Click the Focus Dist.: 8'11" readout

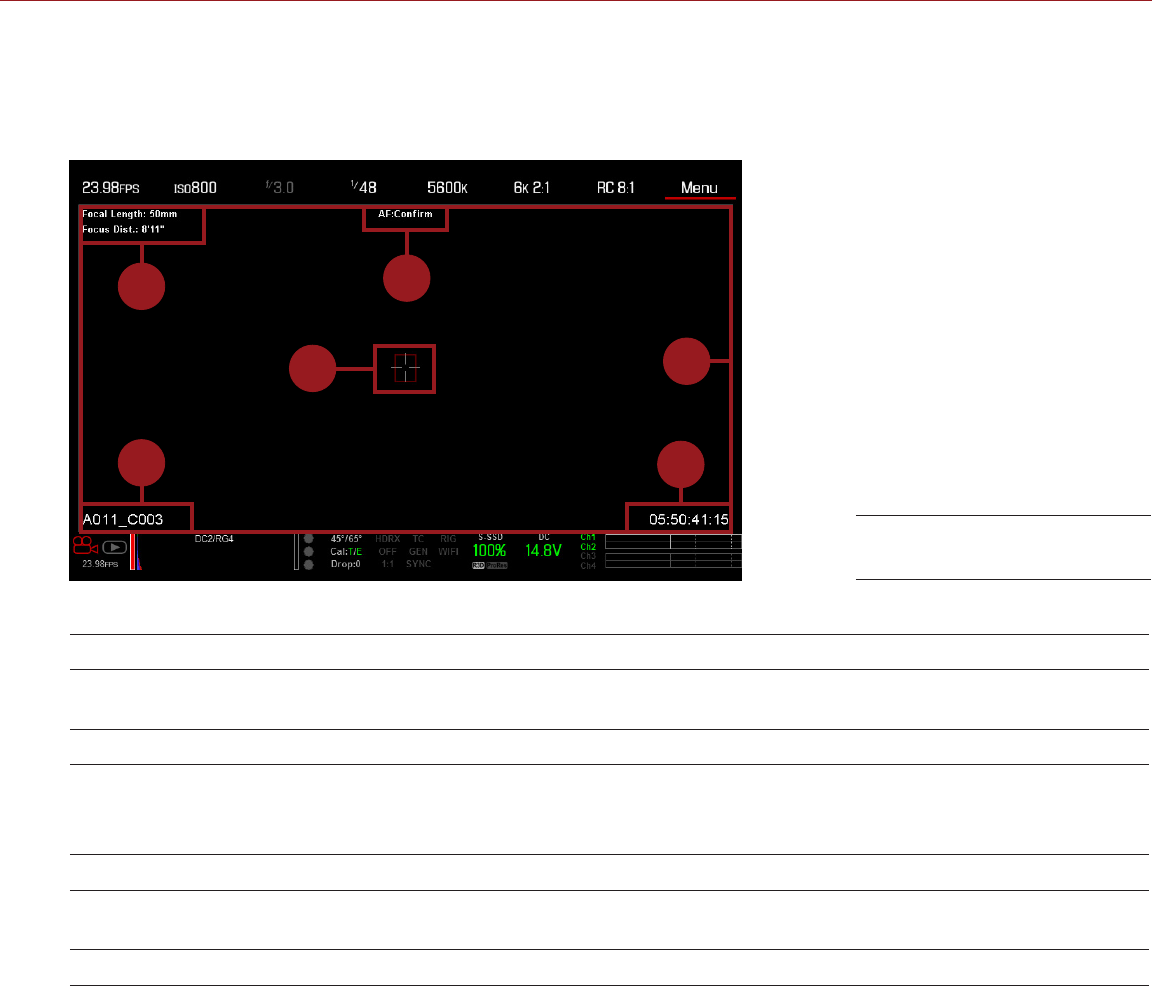pos(123,229)
